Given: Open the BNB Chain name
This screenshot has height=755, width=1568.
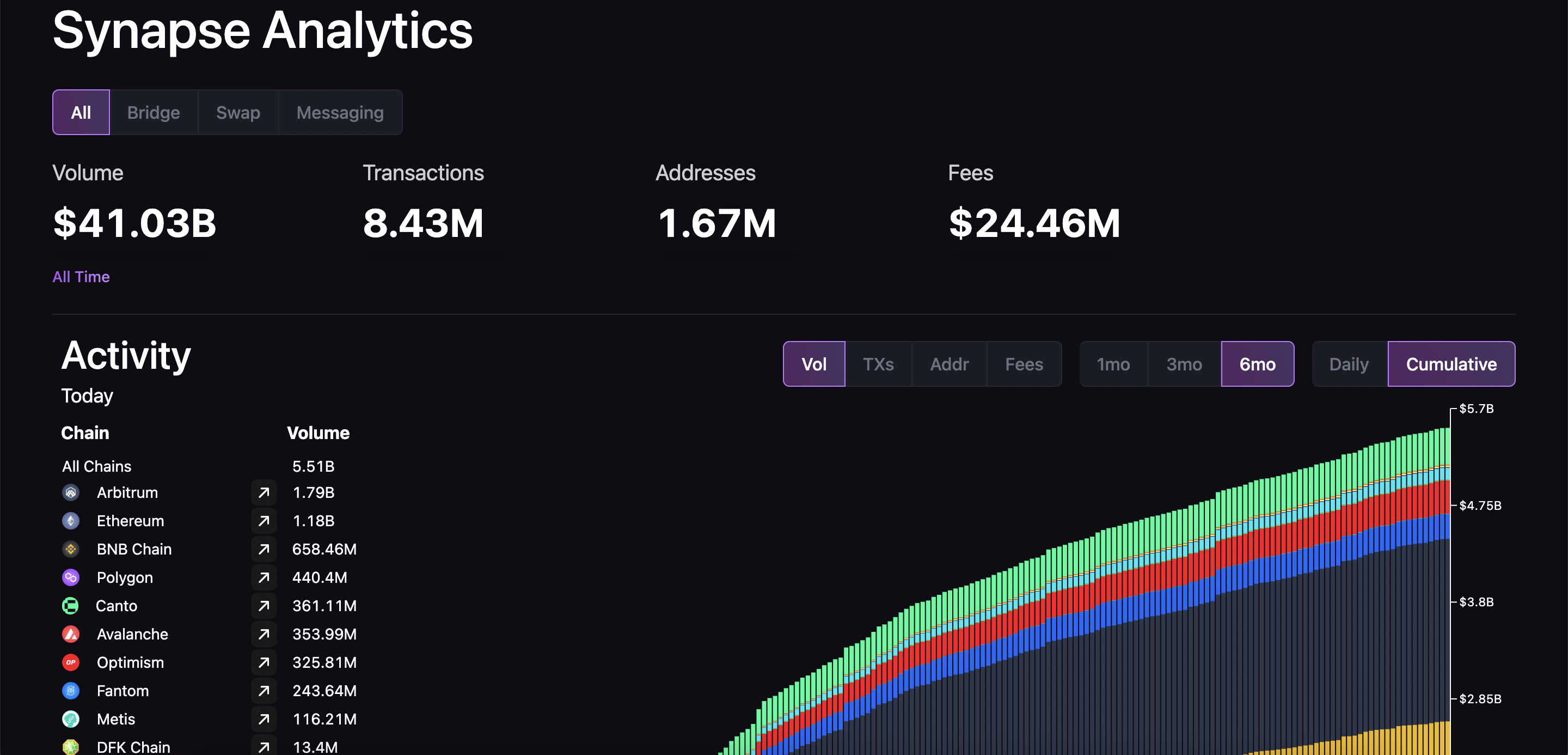Looking at the screenshot, I should point(134,549).
